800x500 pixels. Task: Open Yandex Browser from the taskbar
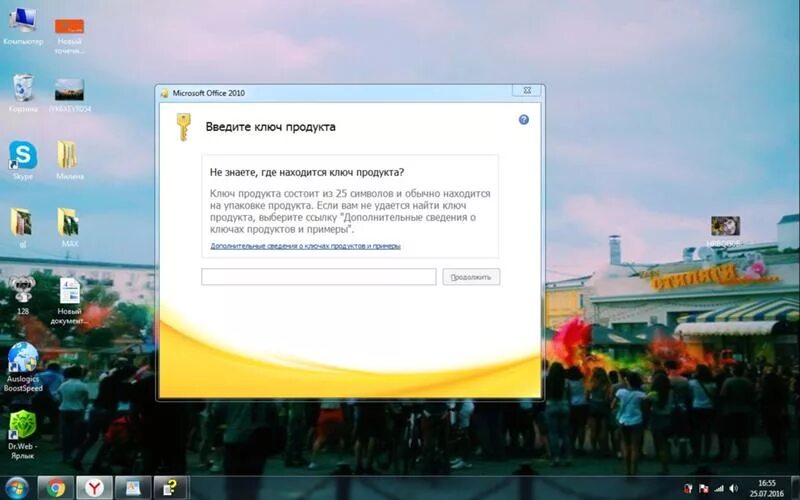click(x=94, y=488)
